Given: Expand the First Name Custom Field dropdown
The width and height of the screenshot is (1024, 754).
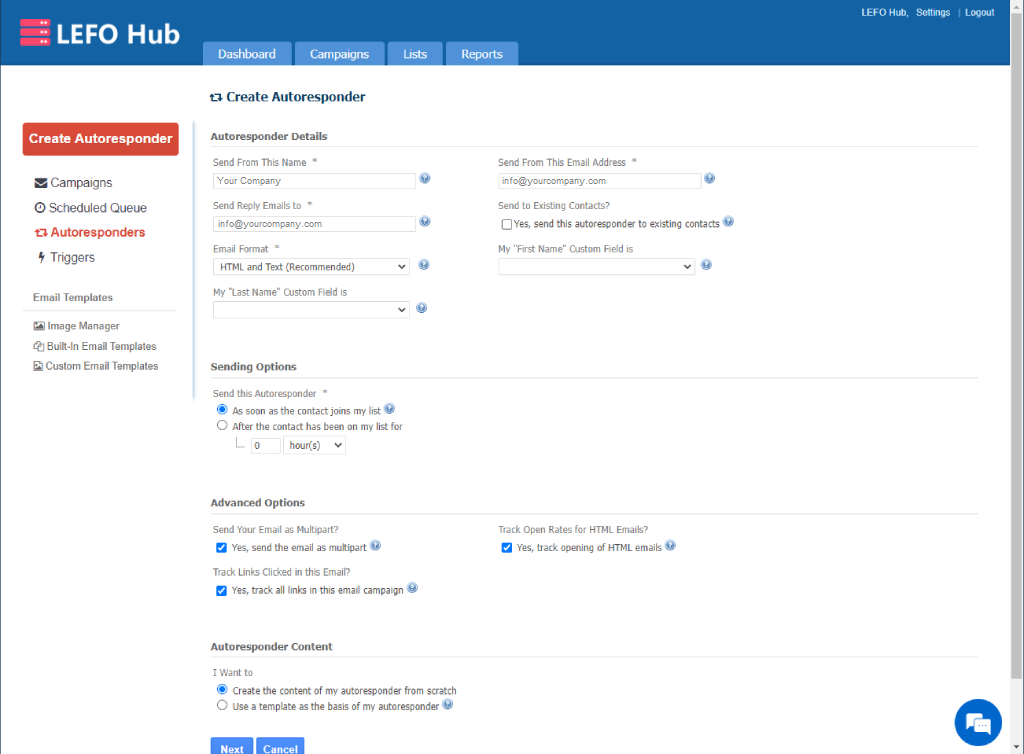Looking at the screenshot, I should pos(596,267).
